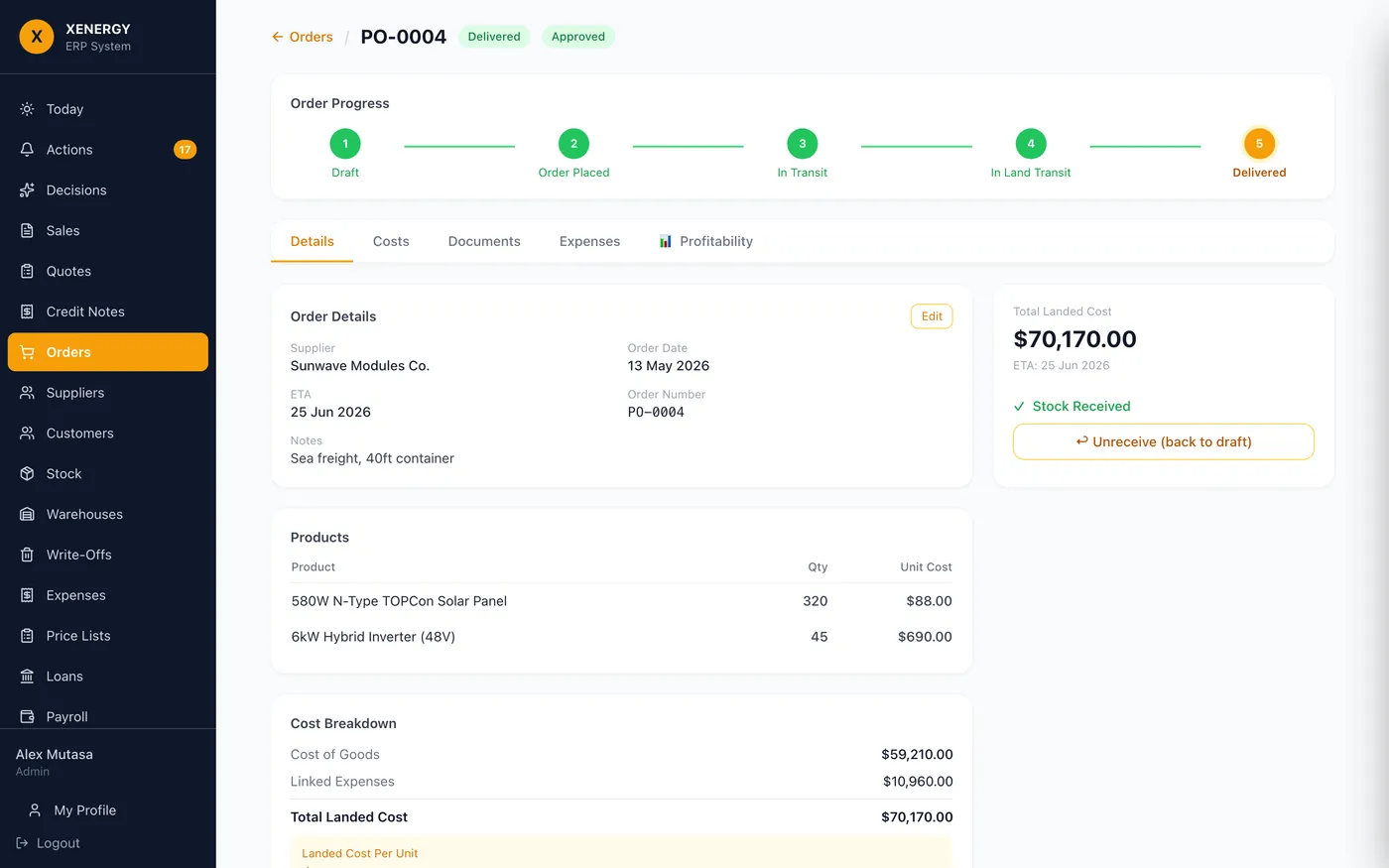Click the Approved status badge
Screen dimensions: 1389x868
(x=578, y=37)
